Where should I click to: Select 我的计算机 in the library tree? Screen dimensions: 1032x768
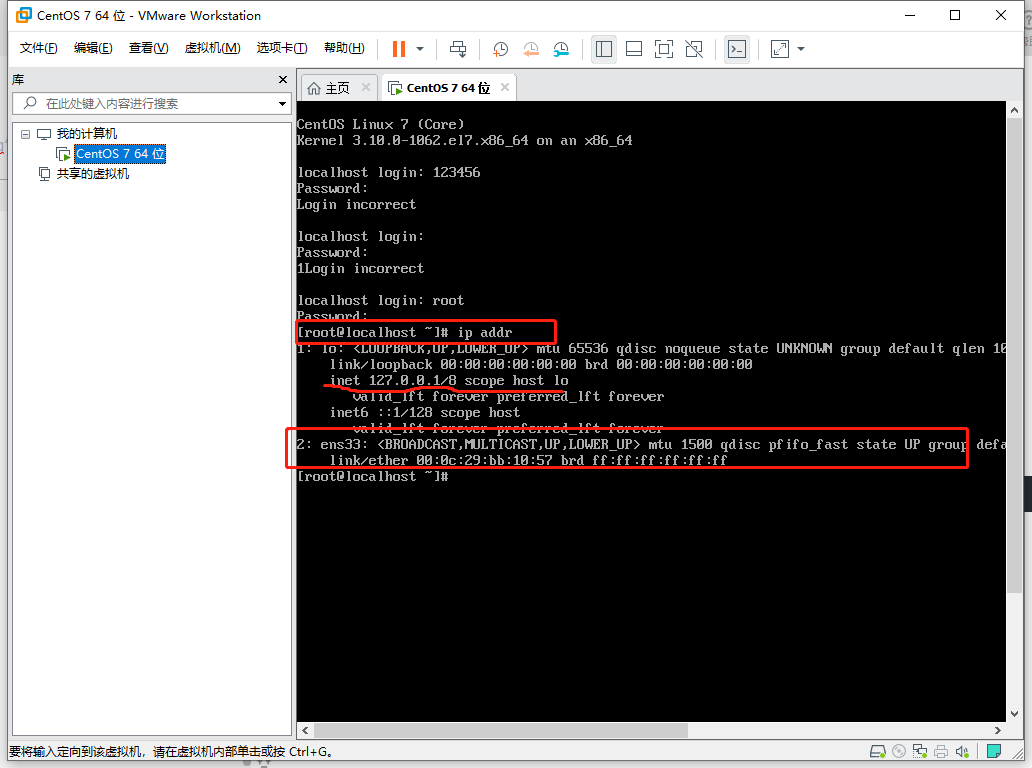click(x=86, y=134)
